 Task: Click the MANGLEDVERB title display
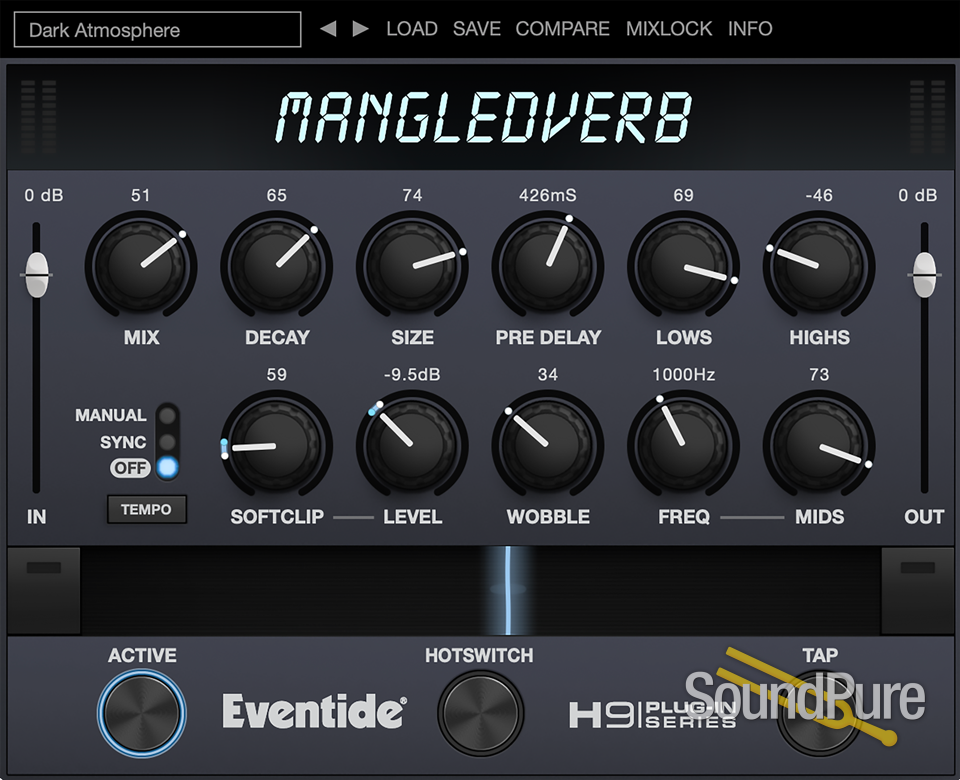tap(484, 118)
